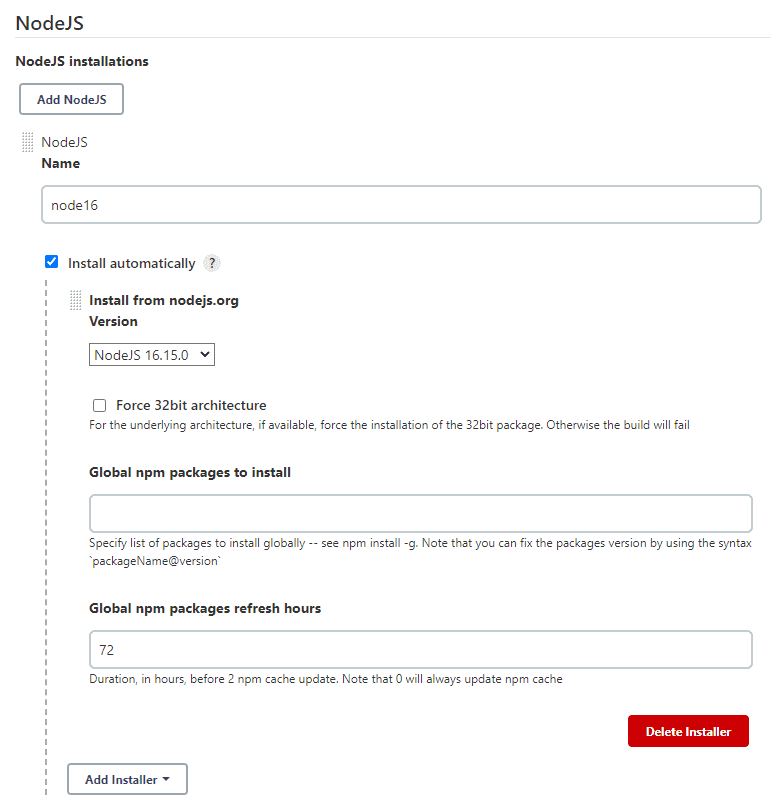782x809 pixels.
Task: Select the refresh hours field showing 72
Action: [x=420, y=650]
